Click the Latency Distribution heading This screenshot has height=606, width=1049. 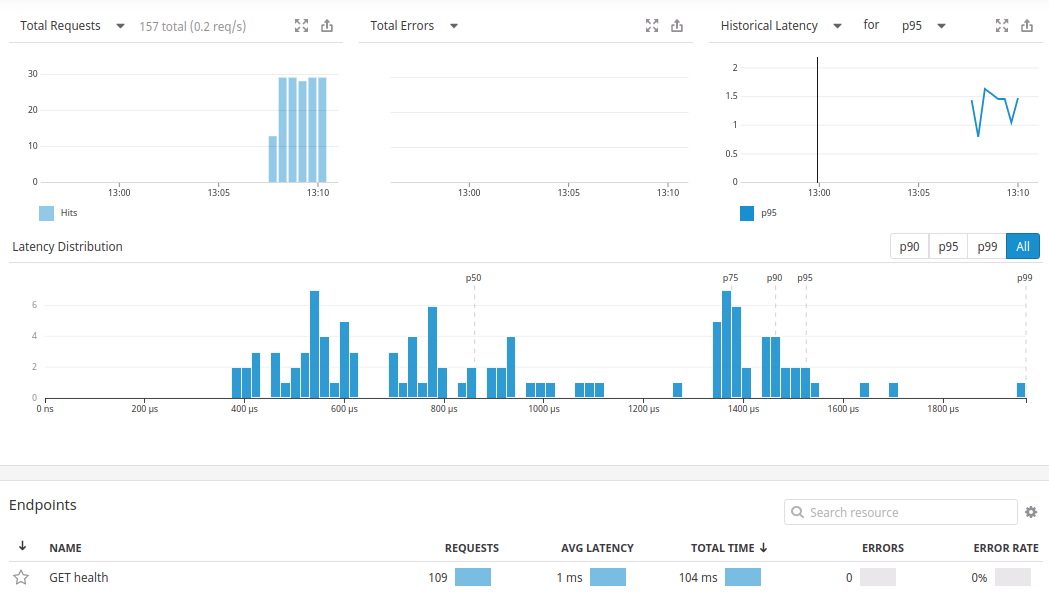pyautogui.click(x=67, y=246)
